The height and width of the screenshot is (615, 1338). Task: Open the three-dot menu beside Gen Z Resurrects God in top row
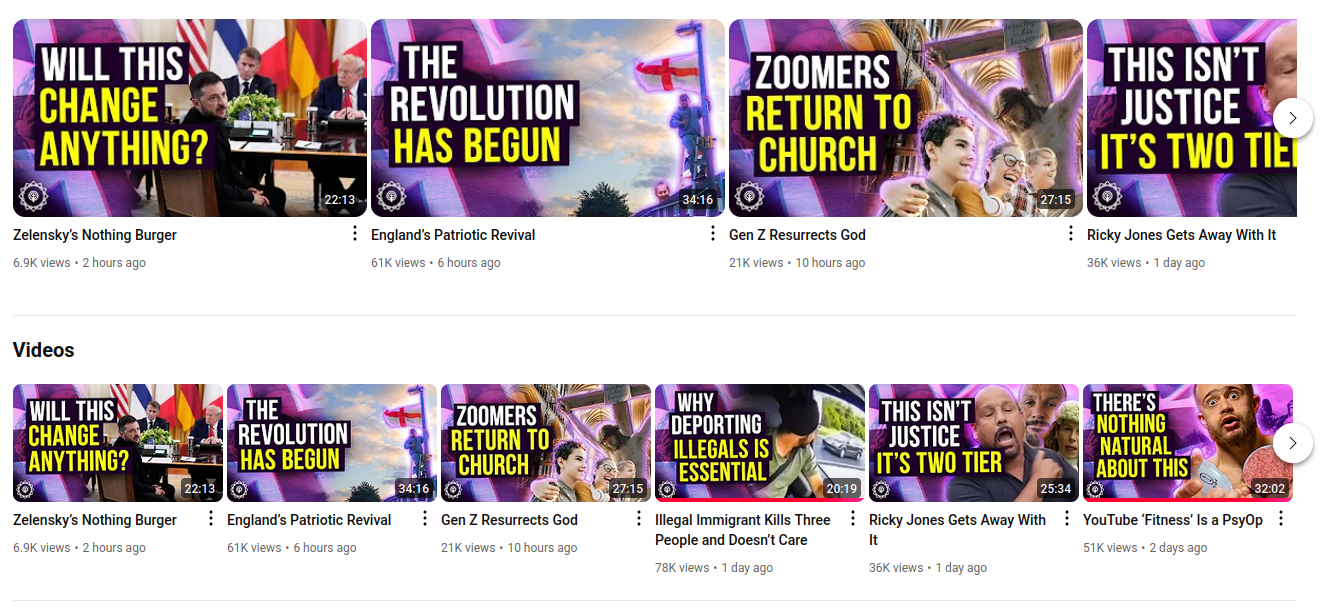[x=1070, y=234]
